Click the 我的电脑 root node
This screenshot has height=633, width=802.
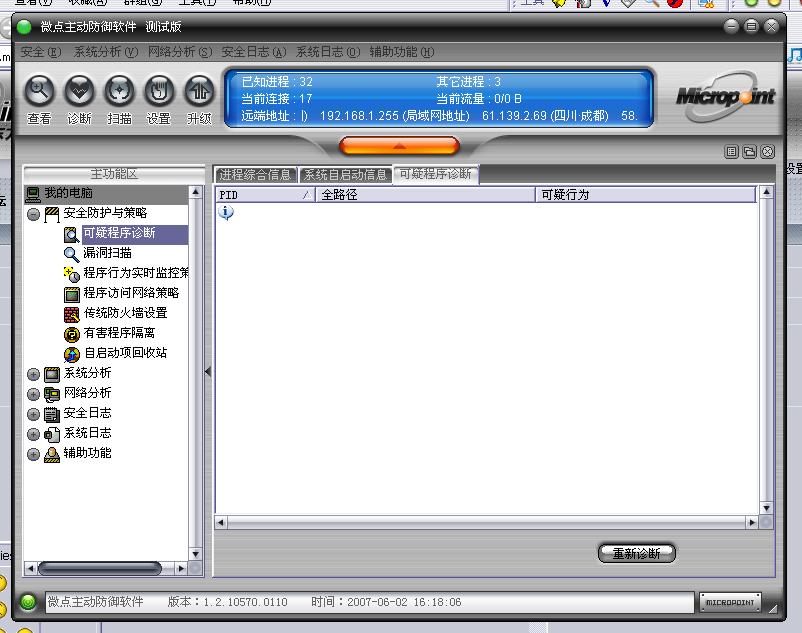(68, 193)
